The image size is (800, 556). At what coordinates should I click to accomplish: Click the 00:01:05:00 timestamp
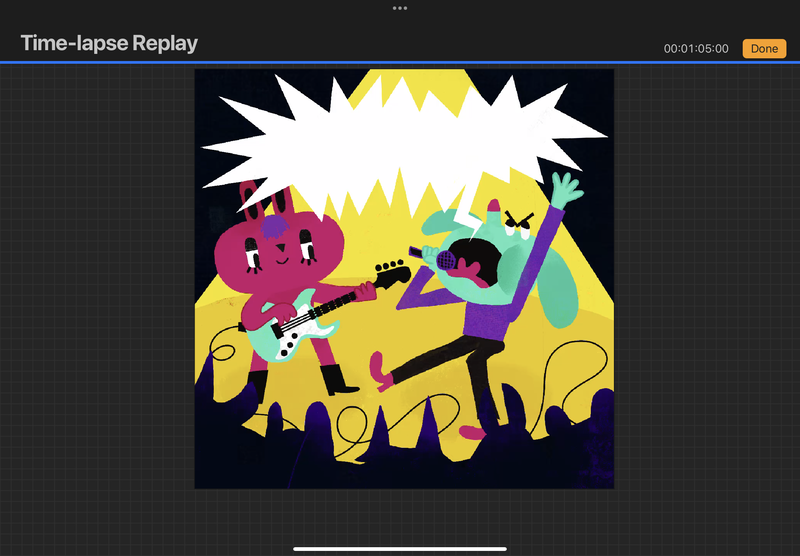pos(696,48)
